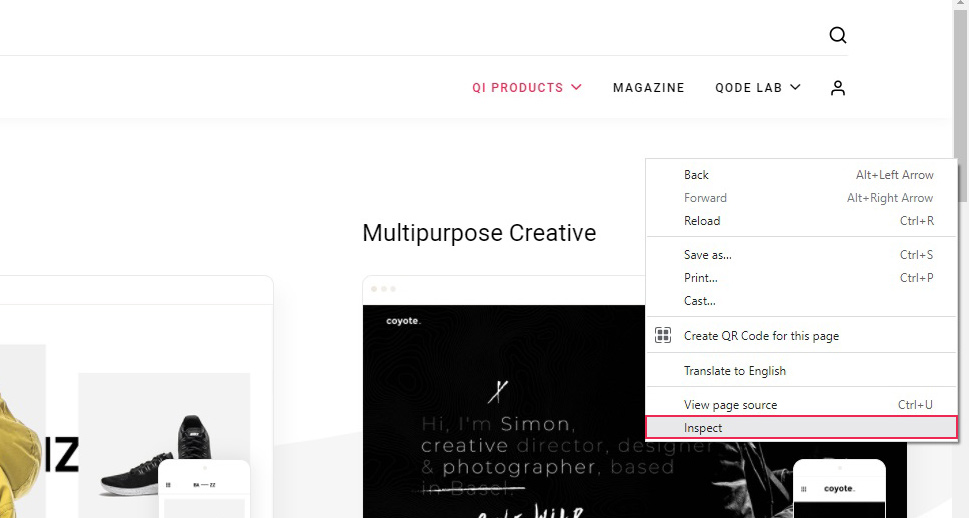
Task: Choose Forward in the context menu
Action: (x=801, y=198)
